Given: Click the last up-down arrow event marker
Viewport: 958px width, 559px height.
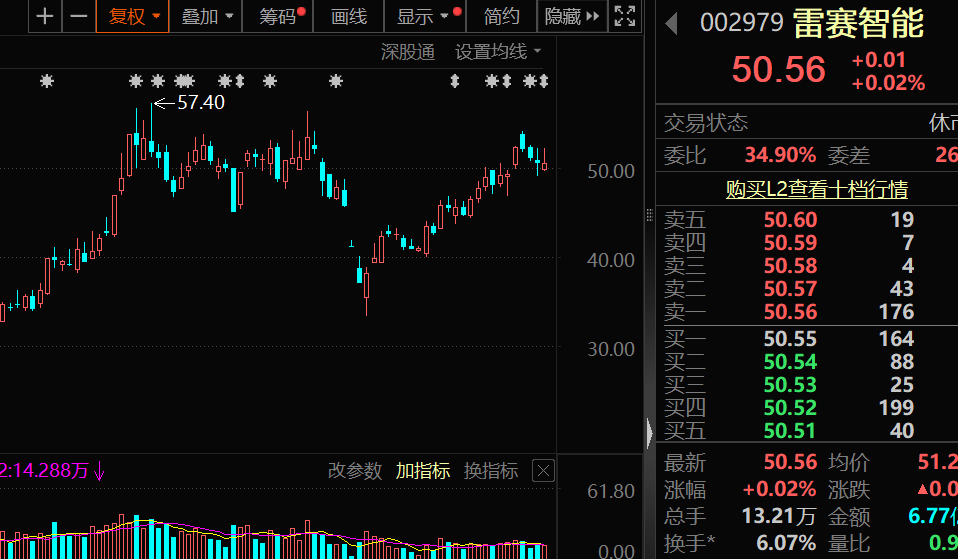Looking at the screenshot, I should [x=544, y=81].
